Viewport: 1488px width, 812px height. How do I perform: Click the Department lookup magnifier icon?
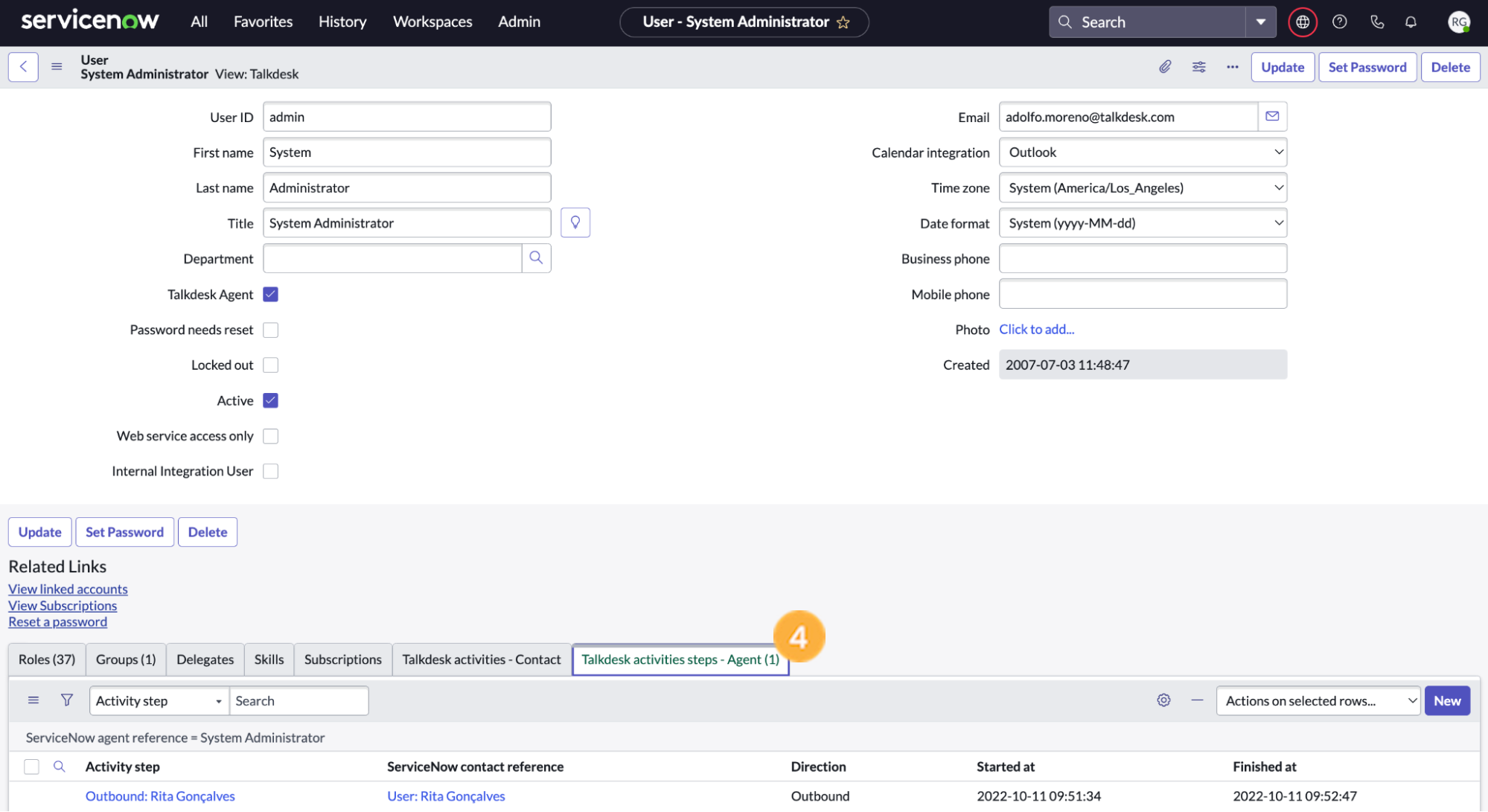point(536,258)
